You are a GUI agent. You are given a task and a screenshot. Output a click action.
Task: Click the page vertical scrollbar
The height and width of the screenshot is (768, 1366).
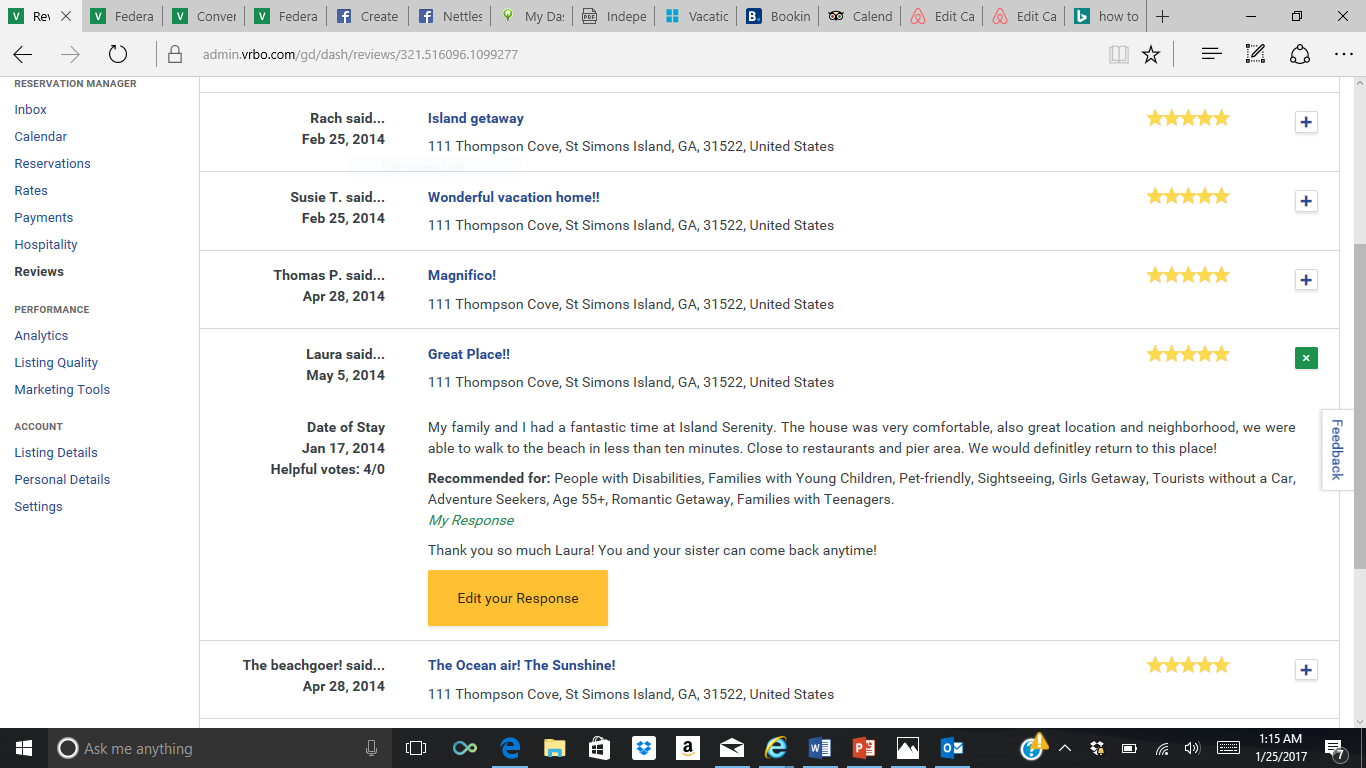point(1358,400)
